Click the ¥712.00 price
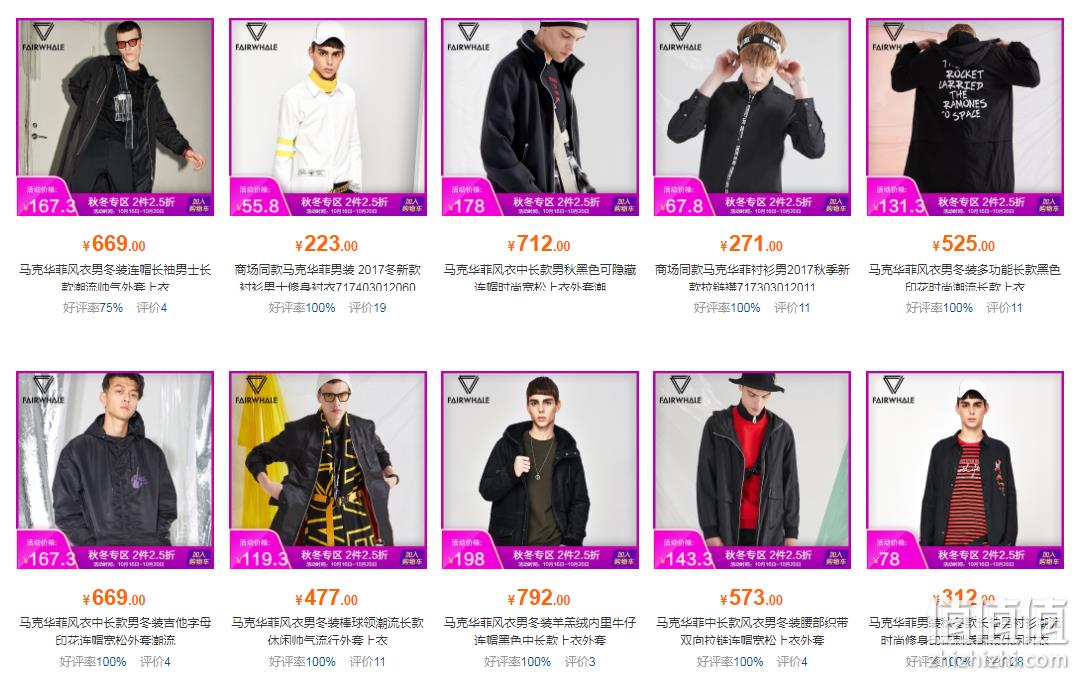This screenshot has height=677, width=1077. click(539, 244)
